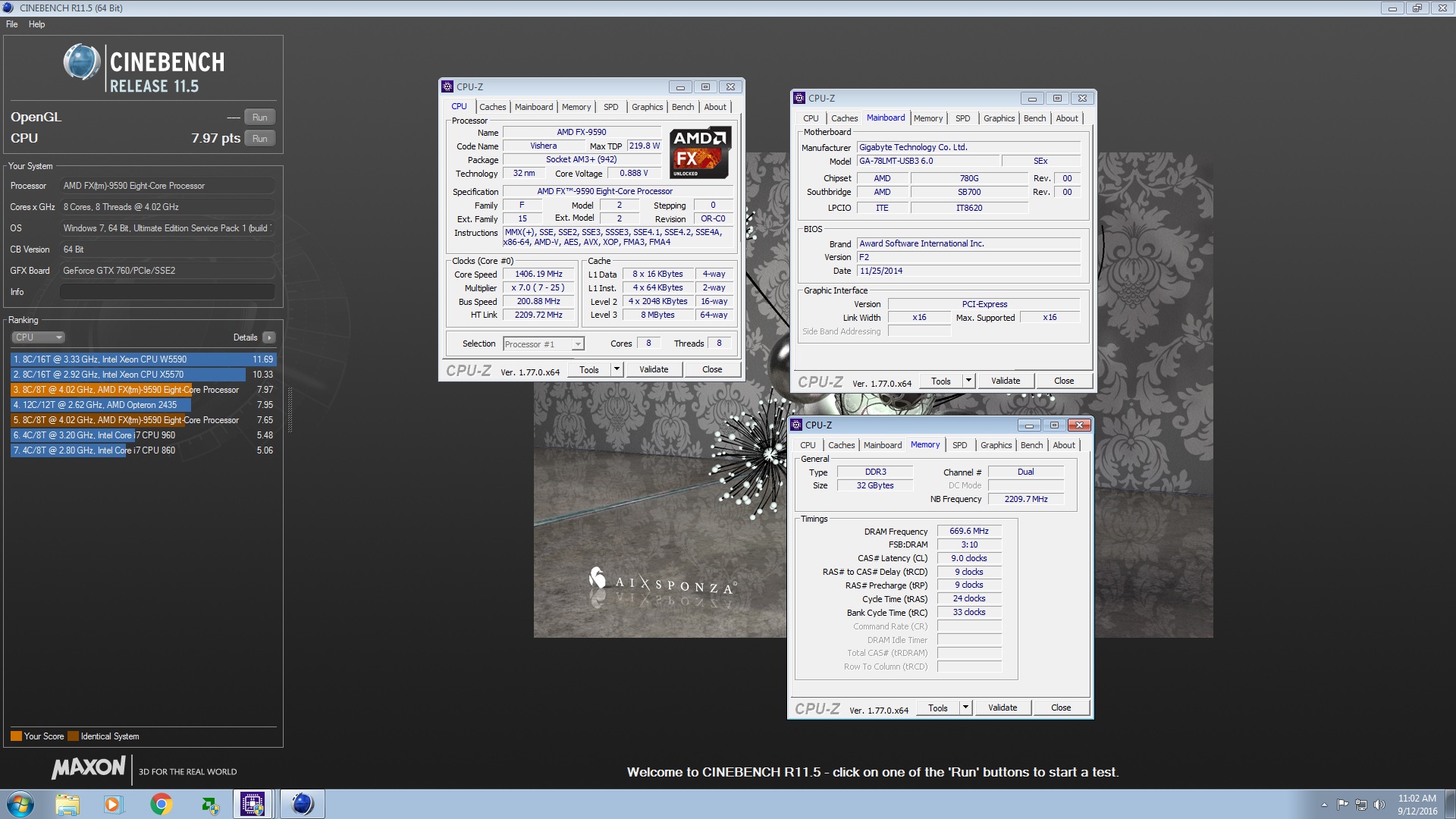Expand Tools arrow in CPU-Z CPU window

[617, 369]
